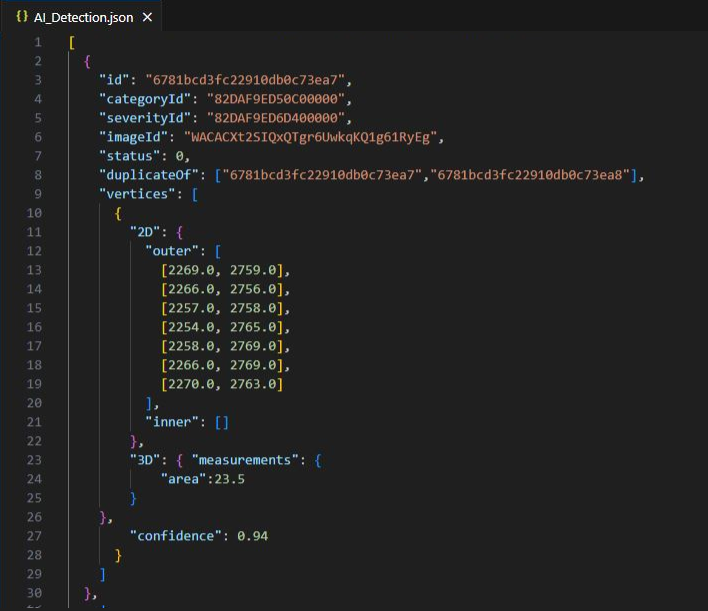Click the closing brace on line 30
Screen dimensions: 708x611
coord(87,593)
